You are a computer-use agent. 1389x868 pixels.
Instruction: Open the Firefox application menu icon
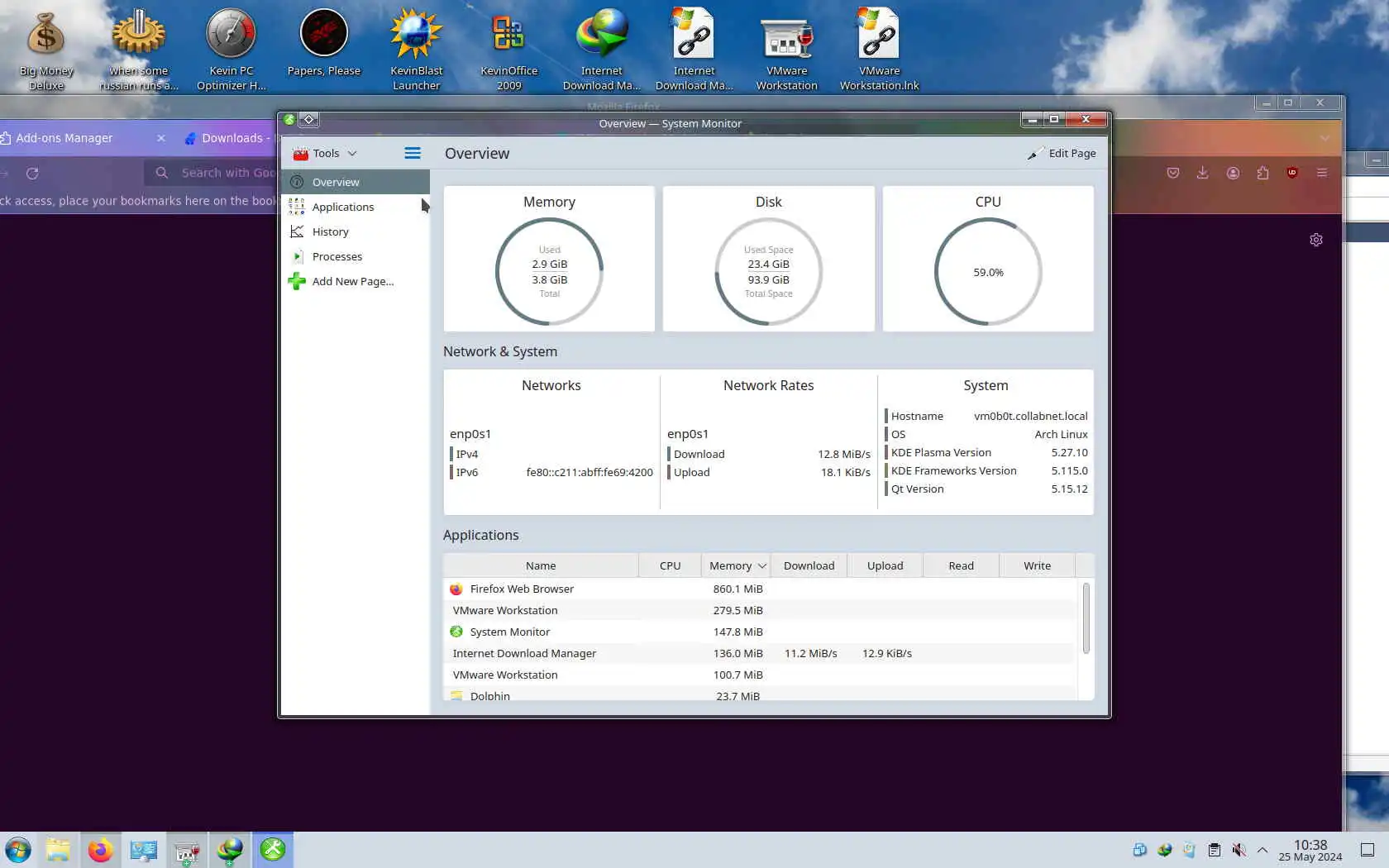(1322, 173)
